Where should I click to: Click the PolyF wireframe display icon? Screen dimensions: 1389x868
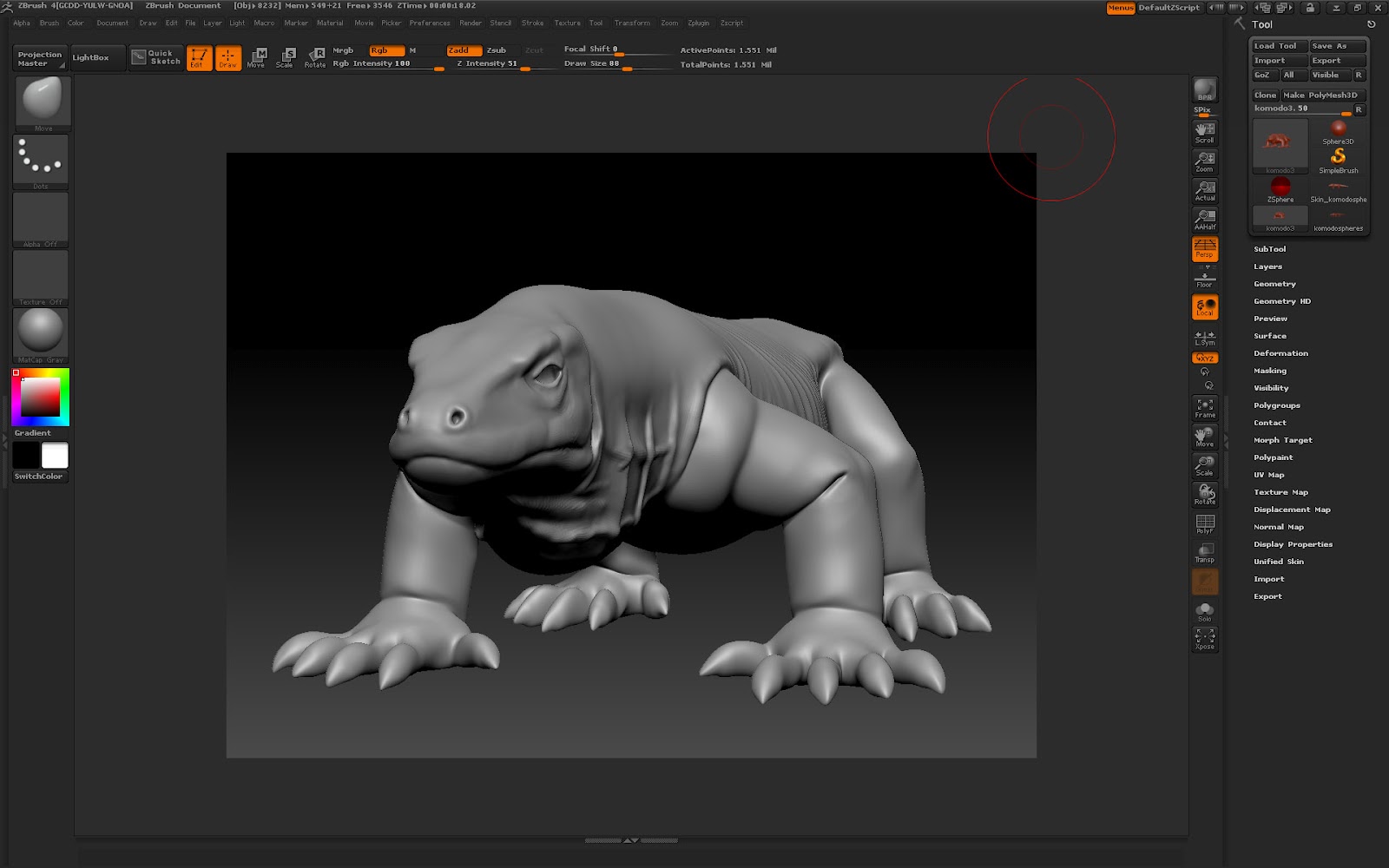click(1204, 523)
